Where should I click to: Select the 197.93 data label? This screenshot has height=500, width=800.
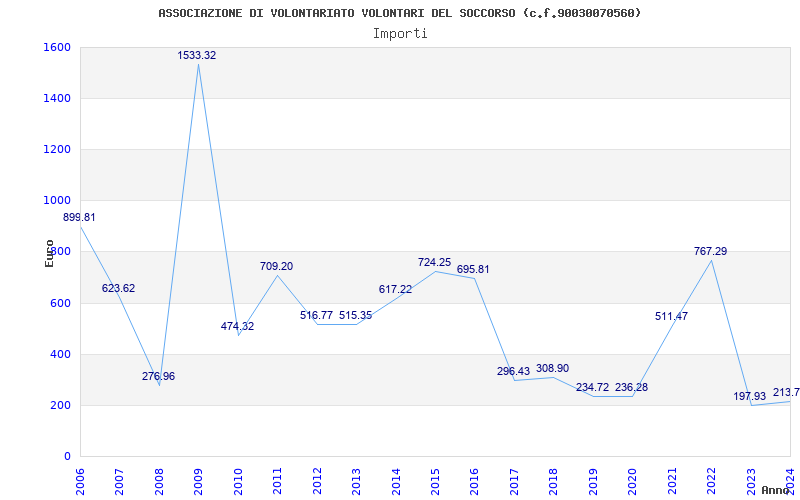click(750, 396)
